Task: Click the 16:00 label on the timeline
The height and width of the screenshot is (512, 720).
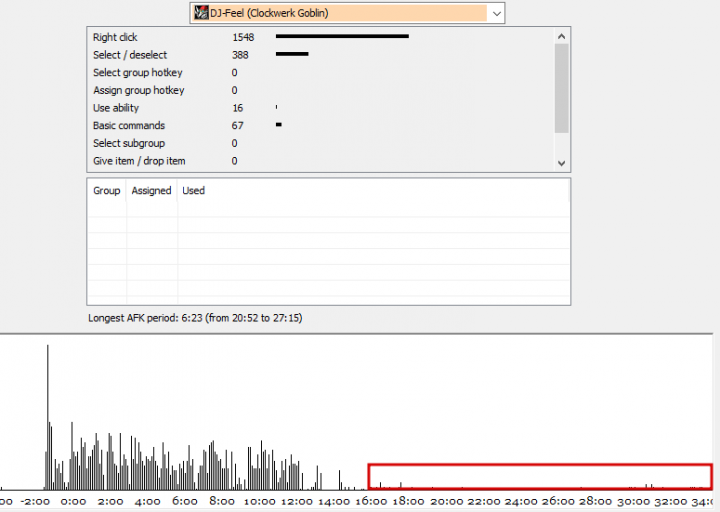Action: tap(371, 501)
